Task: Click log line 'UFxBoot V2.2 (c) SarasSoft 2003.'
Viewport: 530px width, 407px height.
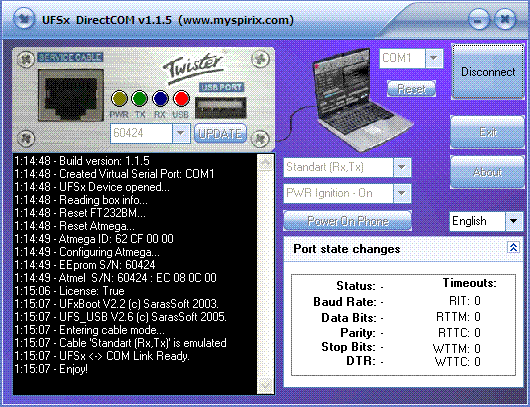Action: (117, 304)
